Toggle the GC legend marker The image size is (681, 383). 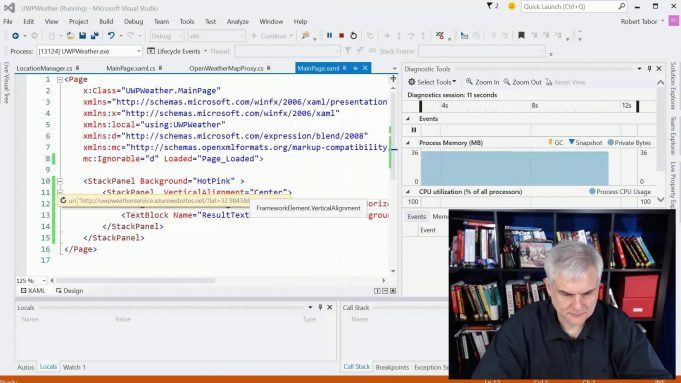[555, 142]
